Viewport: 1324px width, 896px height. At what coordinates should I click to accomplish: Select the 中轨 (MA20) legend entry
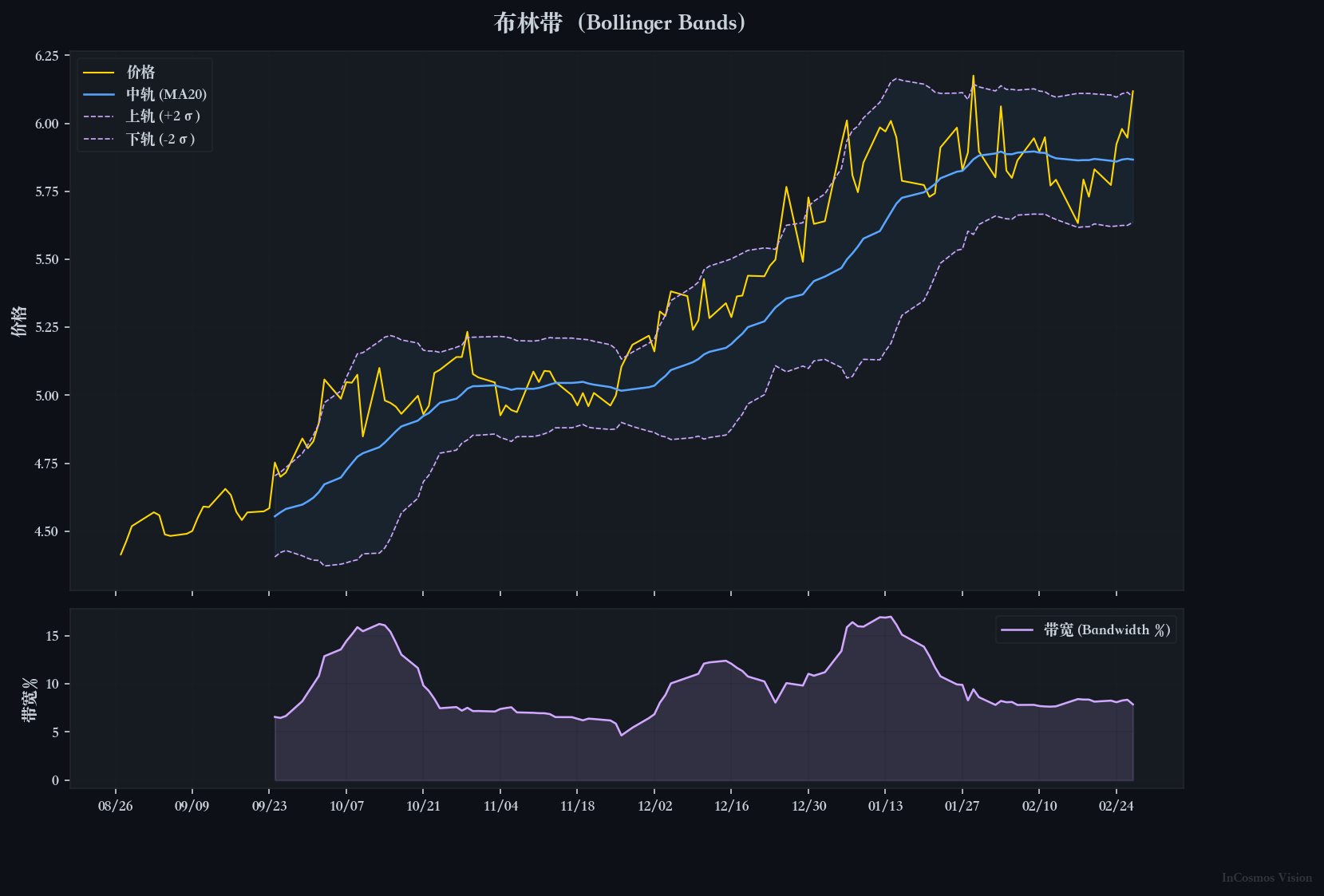coord(144,94)
